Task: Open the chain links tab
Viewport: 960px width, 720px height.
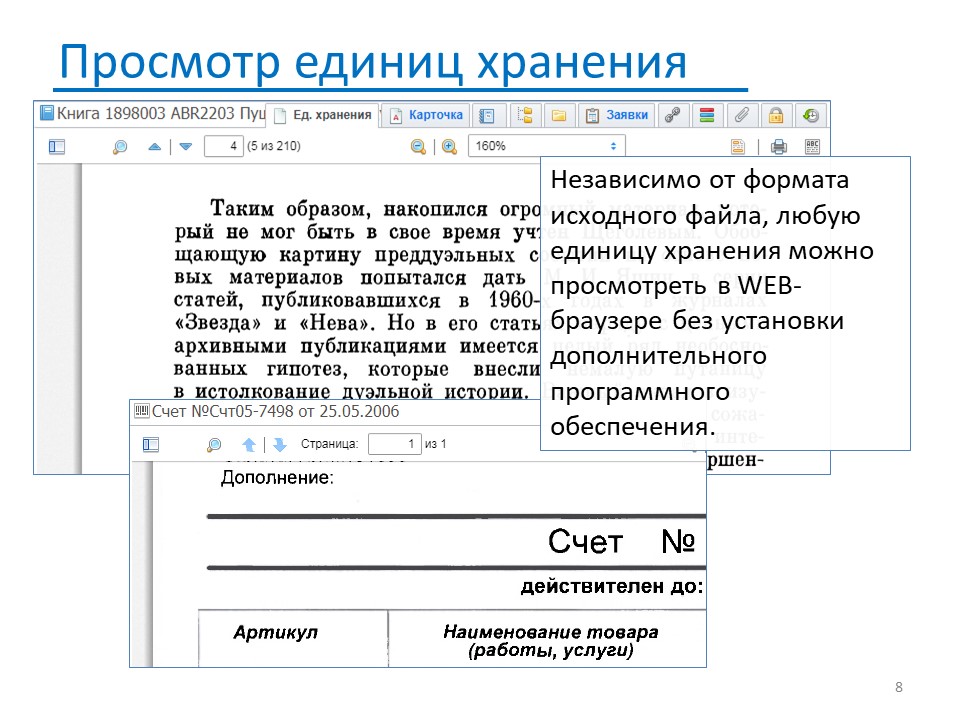Action: coord(673,115)
